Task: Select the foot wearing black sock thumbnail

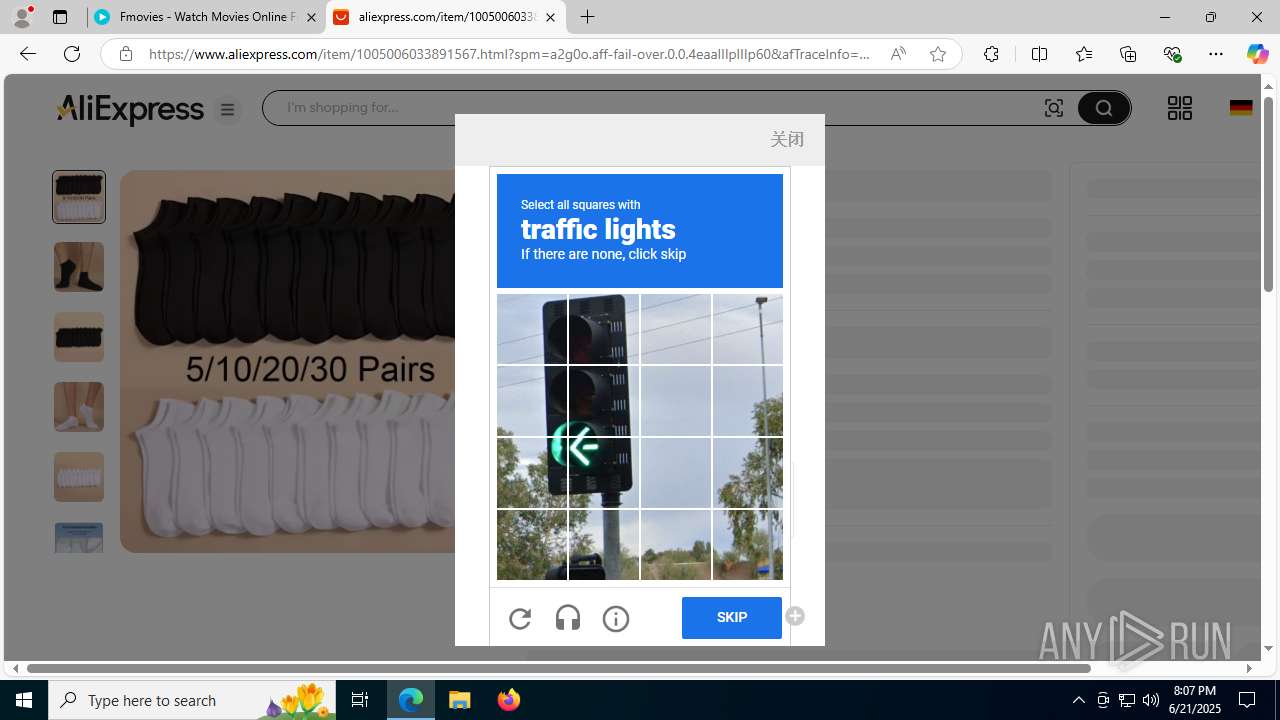Action: pos(79,267)
